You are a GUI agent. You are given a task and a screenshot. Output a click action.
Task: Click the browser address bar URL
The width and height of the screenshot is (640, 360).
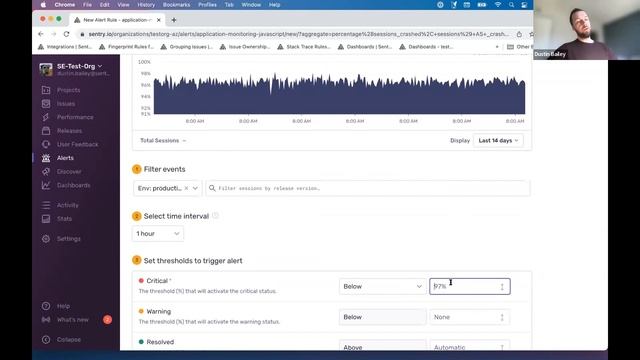(x=298, y=34)
